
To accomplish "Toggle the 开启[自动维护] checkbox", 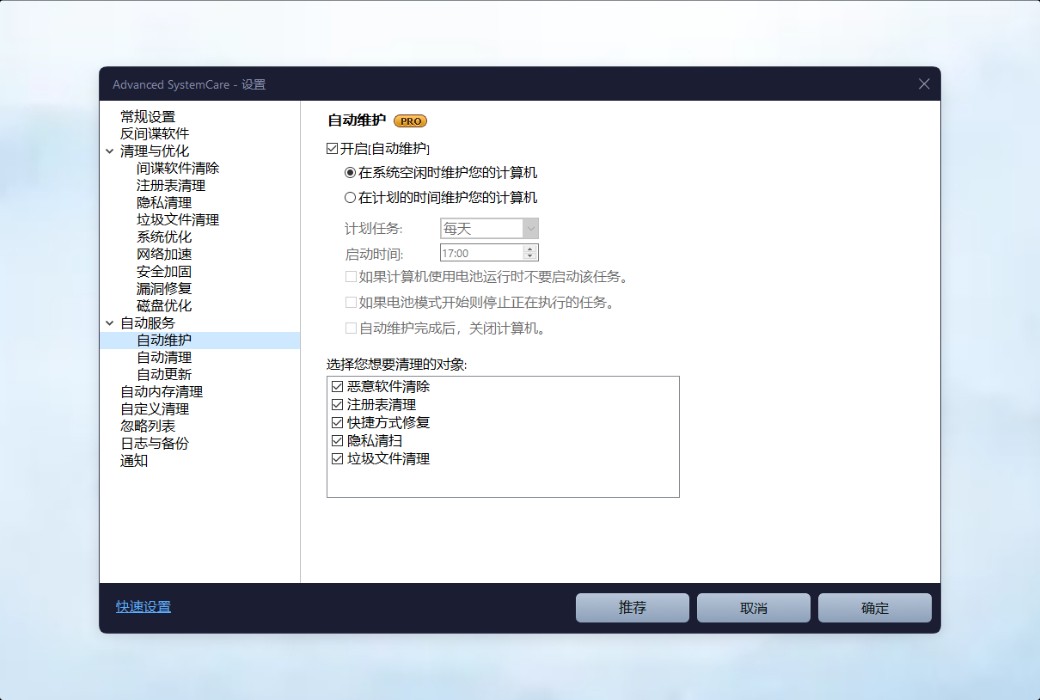I will pos(332,149).
